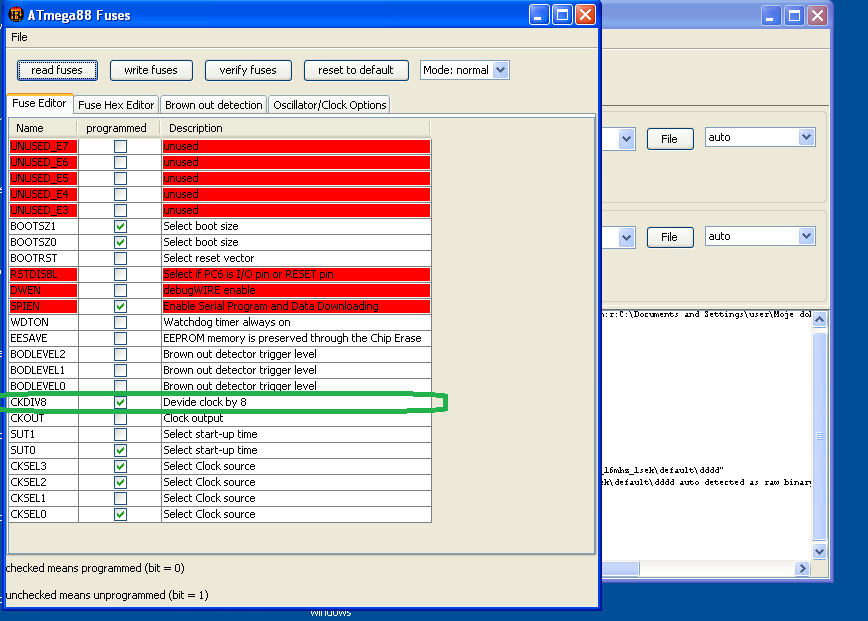This screenshot has height=621, width=868.
Task: Minimize the ATmega88 Fuses window
Action: click(x=539, y=15)
